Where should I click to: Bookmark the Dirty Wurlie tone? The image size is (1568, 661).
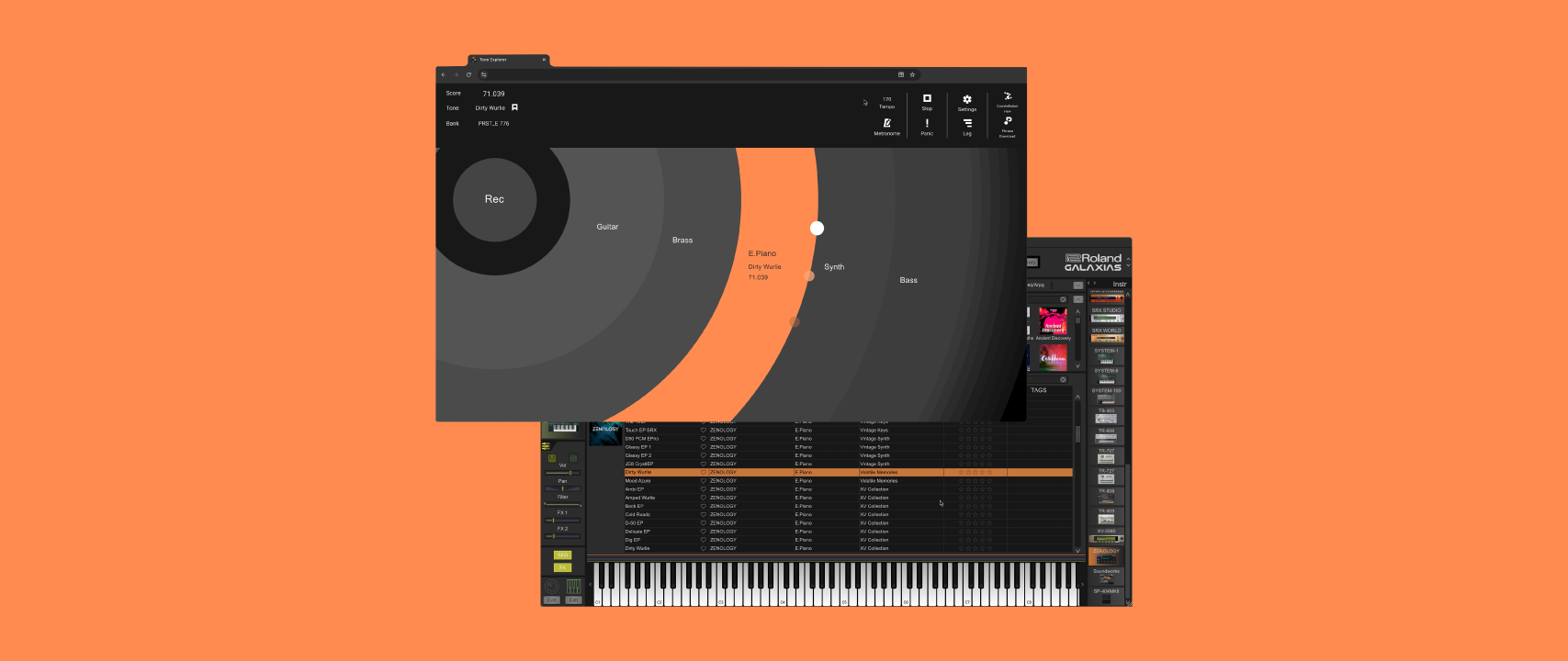[514, 107]
